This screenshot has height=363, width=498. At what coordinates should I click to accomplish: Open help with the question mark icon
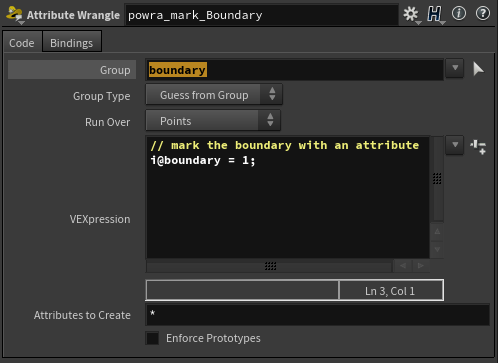pos(483,14)
